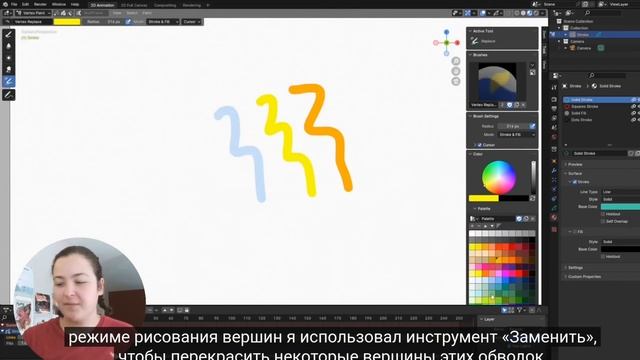The image size is (640, 360).
Task: Click the teal stroke Base Color swatch
Action: (x=620, y=207)
